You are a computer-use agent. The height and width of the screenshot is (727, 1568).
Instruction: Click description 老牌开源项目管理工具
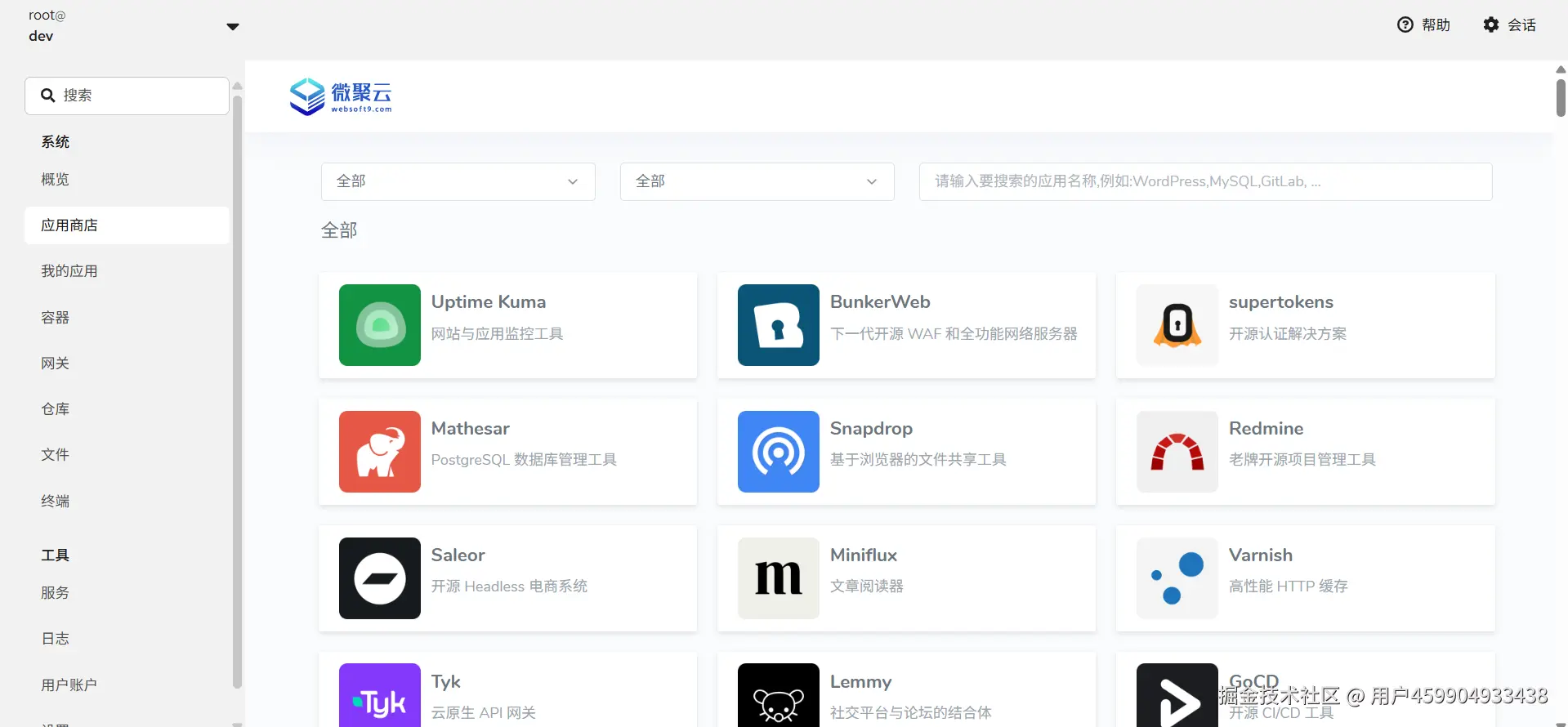point(1302,459)
